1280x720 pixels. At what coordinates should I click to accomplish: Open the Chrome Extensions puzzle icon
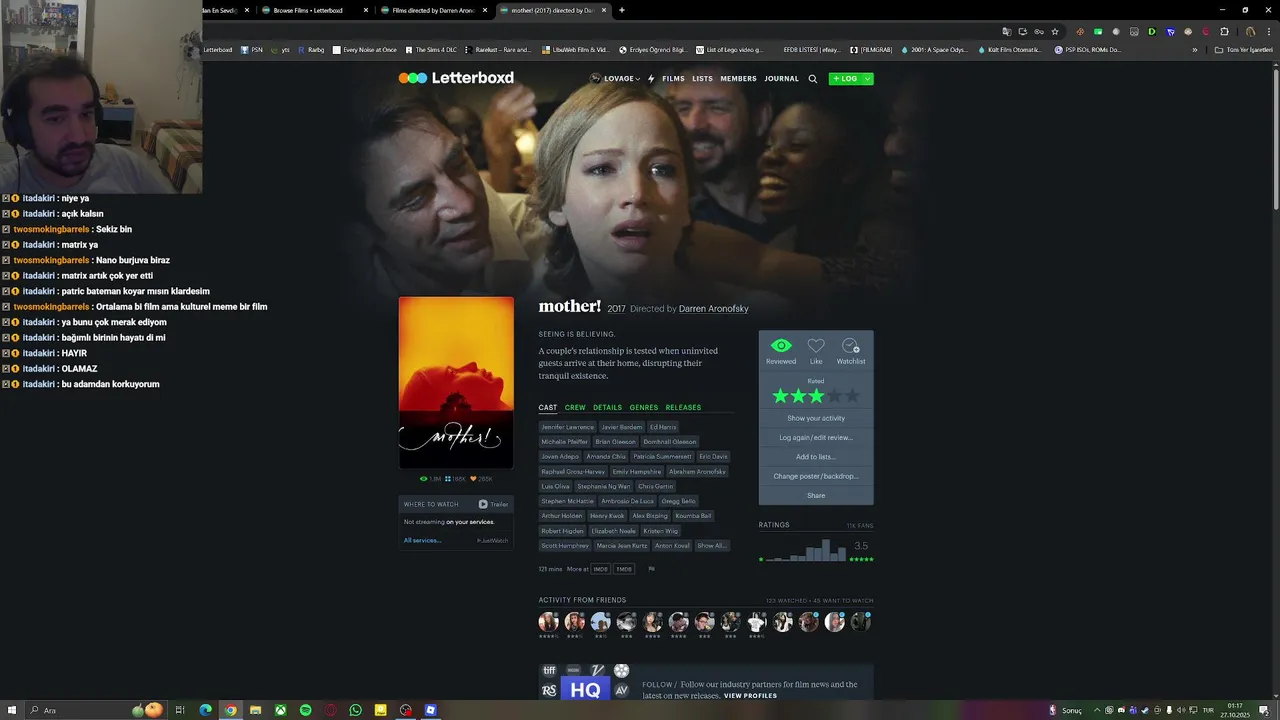(x=1224, y=31)
